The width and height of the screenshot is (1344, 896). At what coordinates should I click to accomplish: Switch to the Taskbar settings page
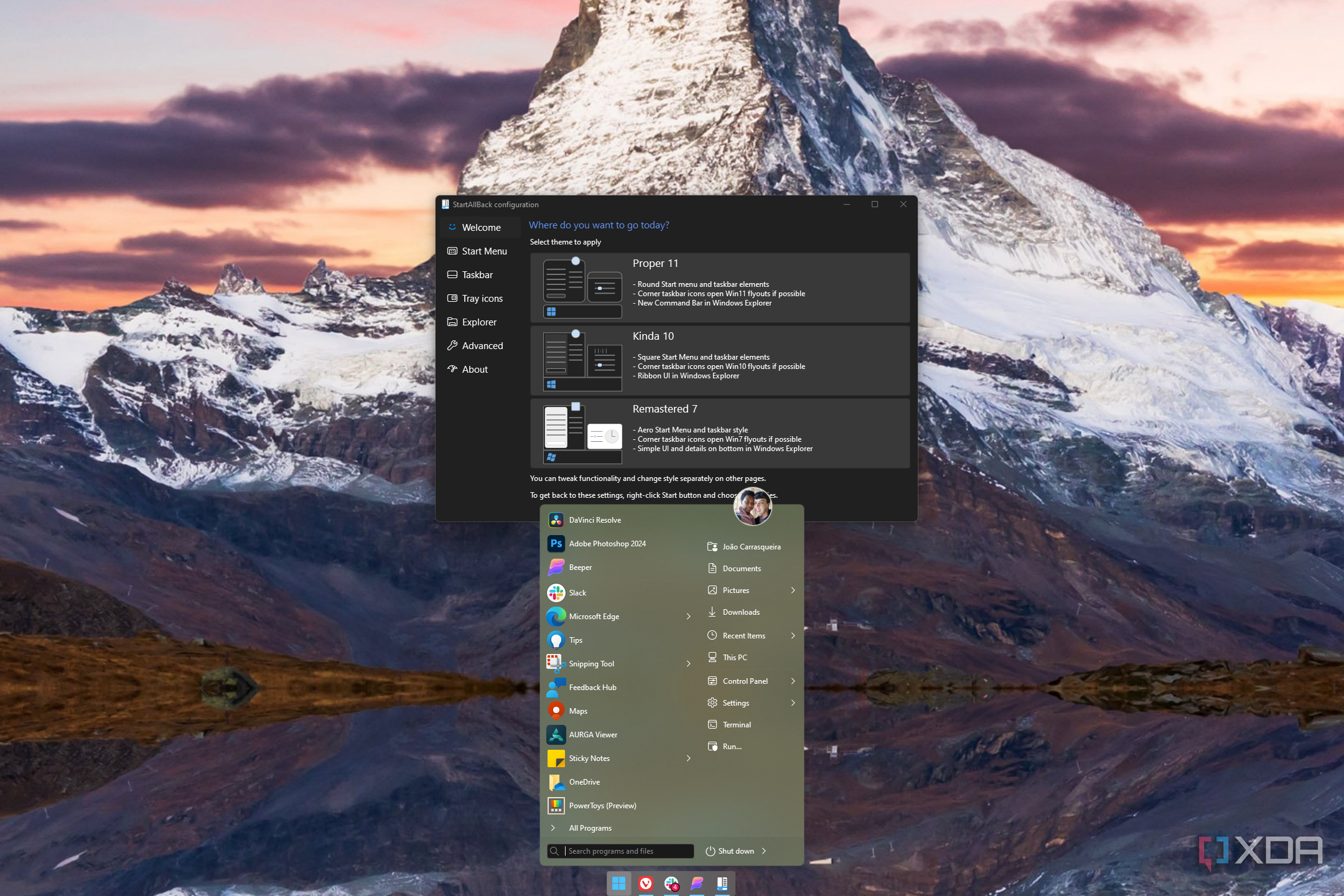click(477, 274)
